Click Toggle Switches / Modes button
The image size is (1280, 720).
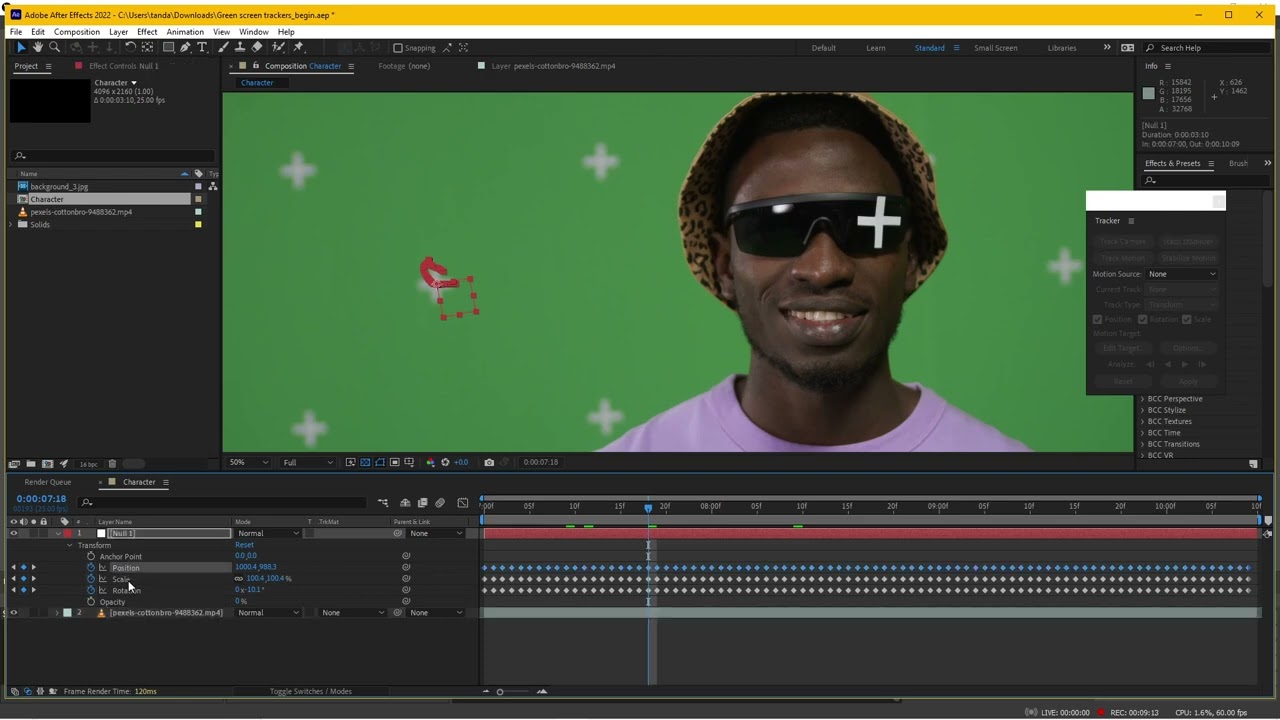coord(310,691)
